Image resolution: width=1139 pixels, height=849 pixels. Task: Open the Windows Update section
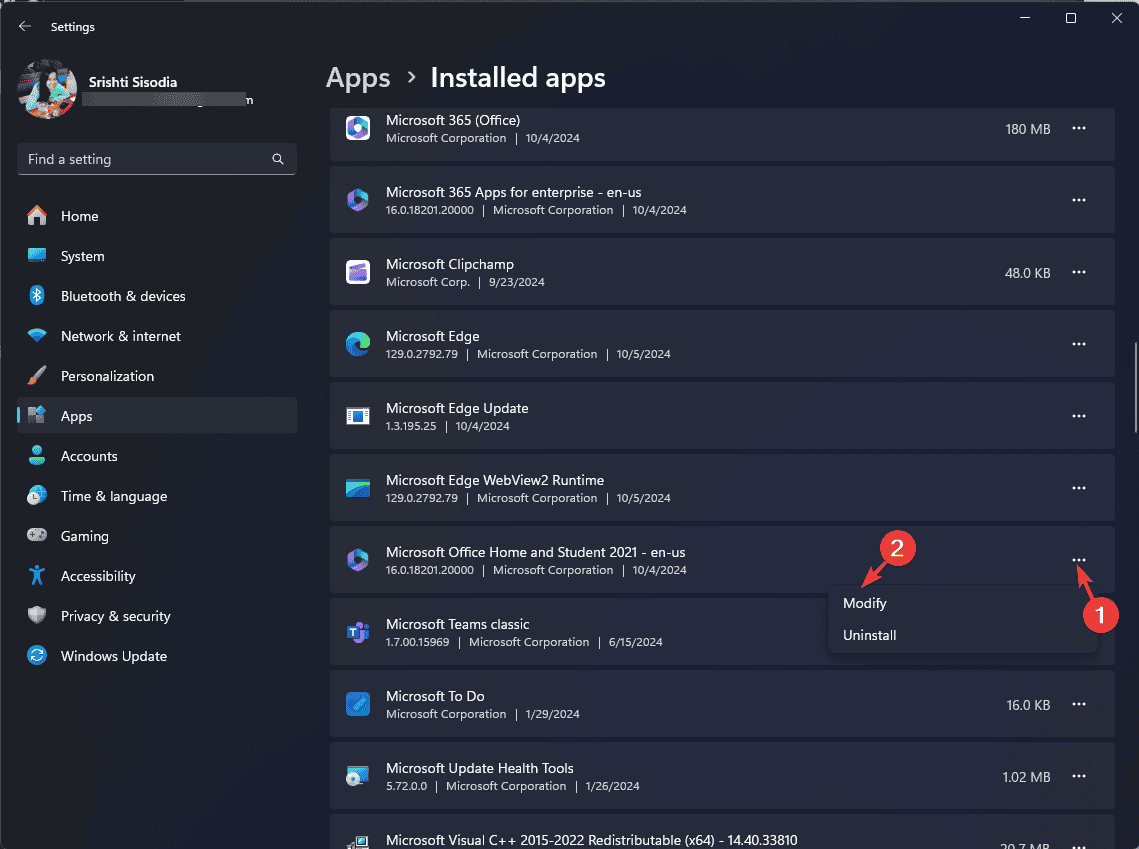(x=113, y=656)
